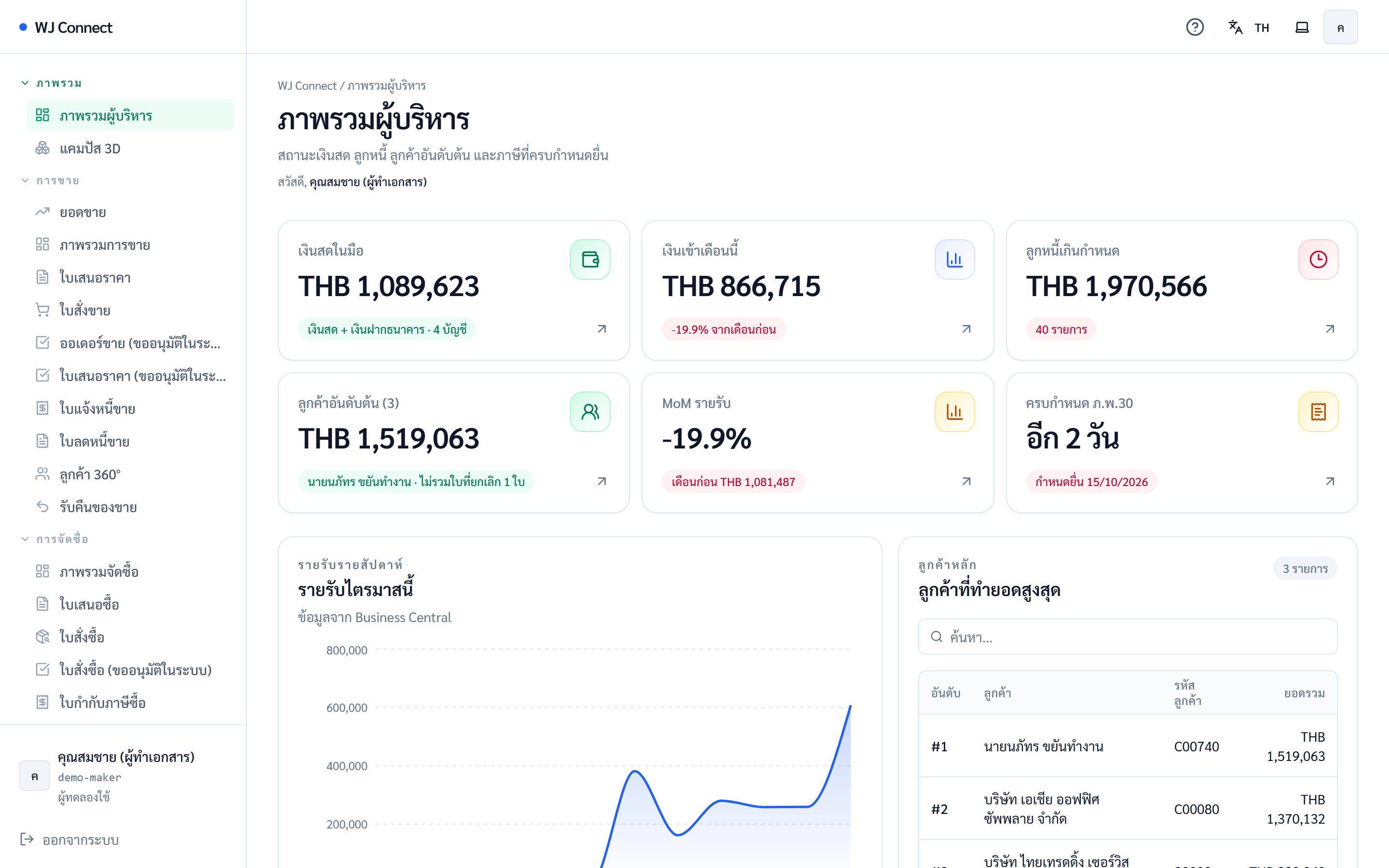Screen dimensions: 1389x868
Task: Open ลูกค้า 360° page
Action: pos(130,474)
